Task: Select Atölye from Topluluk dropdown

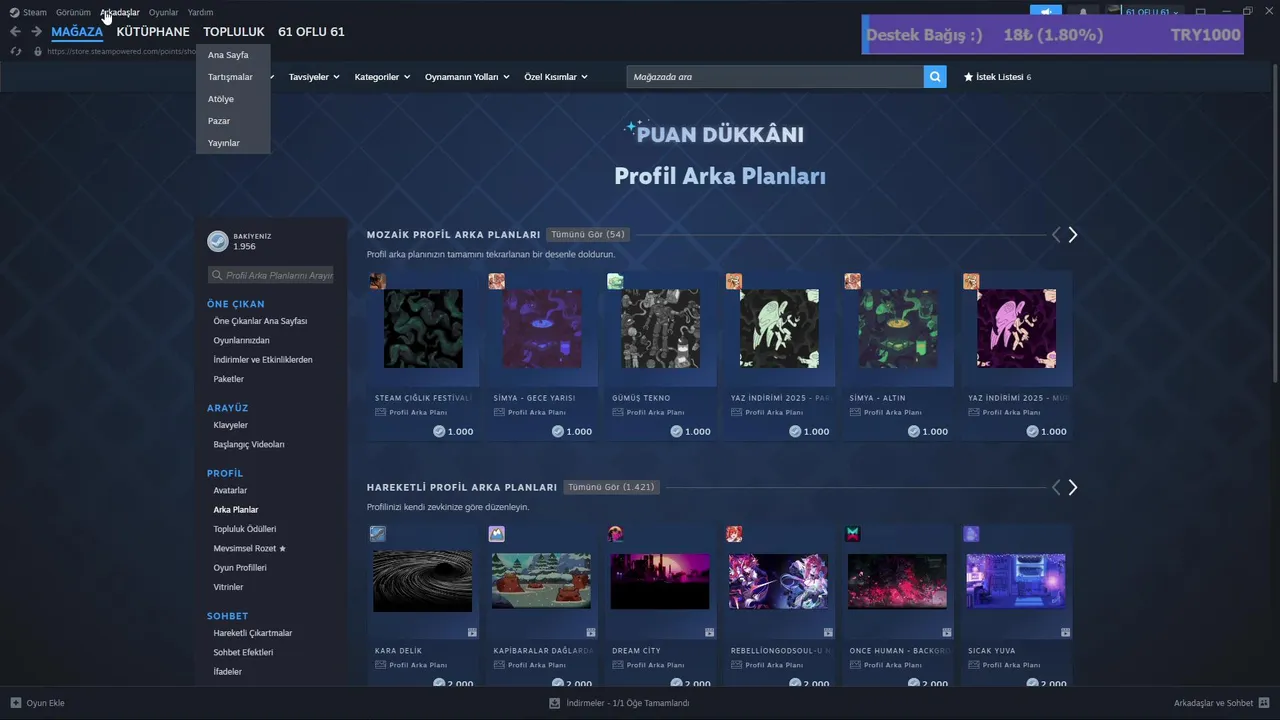Action: tap(233, 99)
